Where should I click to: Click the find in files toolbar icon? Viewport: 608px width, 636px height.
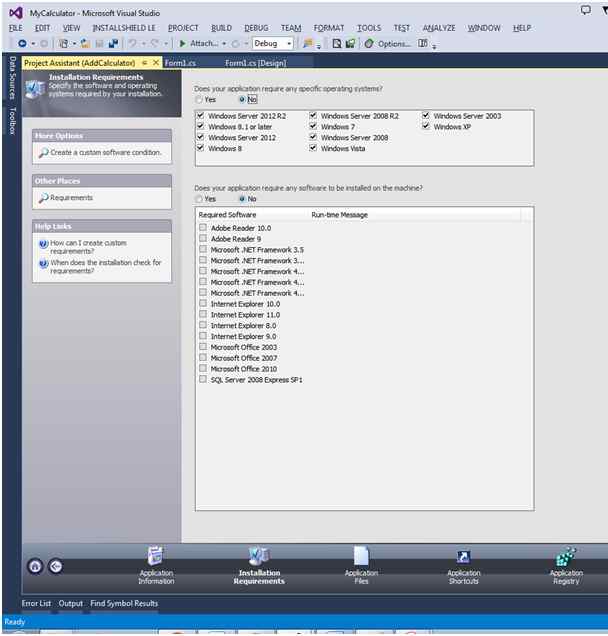(308, 43)
